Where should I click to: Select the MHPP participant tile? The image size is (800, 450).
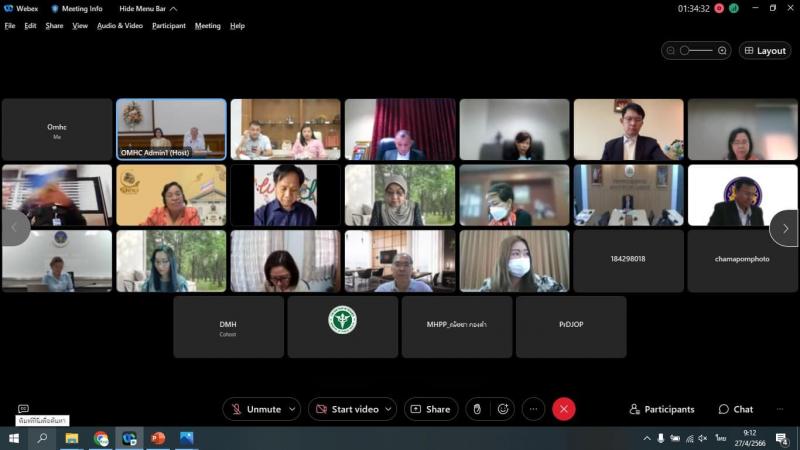(457, 327)
